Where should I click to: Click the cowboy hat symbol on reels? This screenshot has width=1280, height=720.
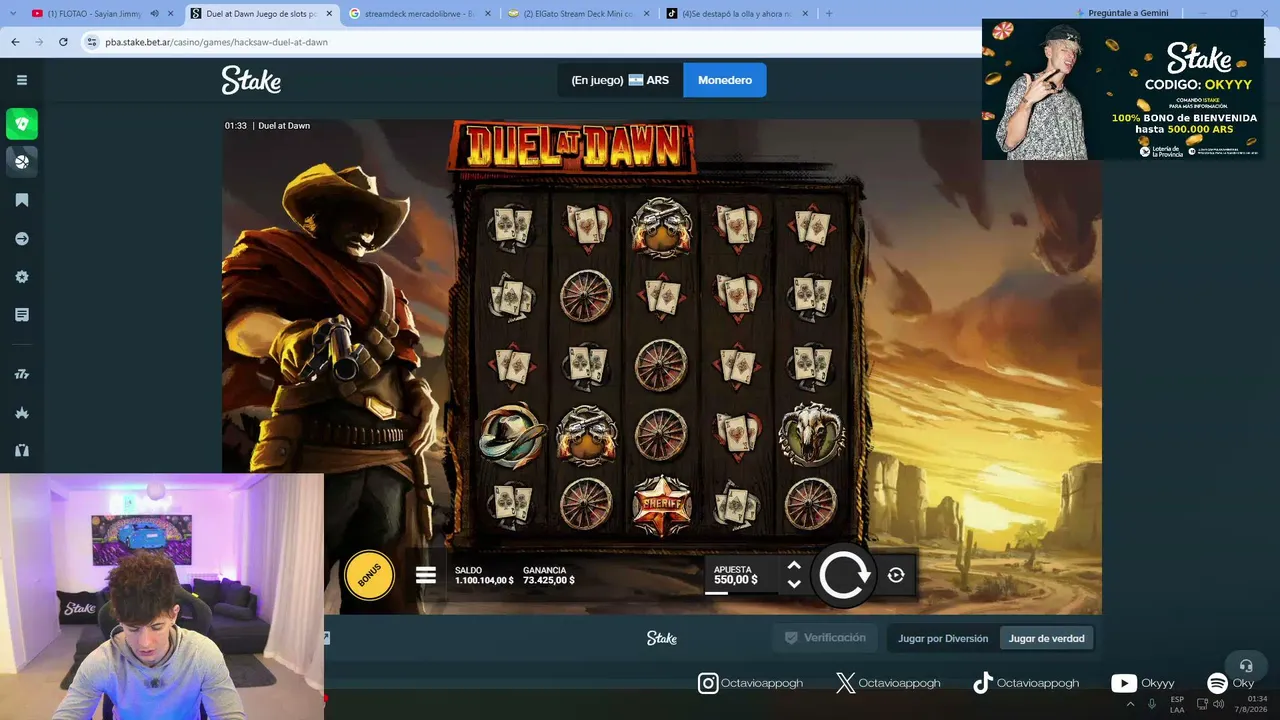point(512,436)
